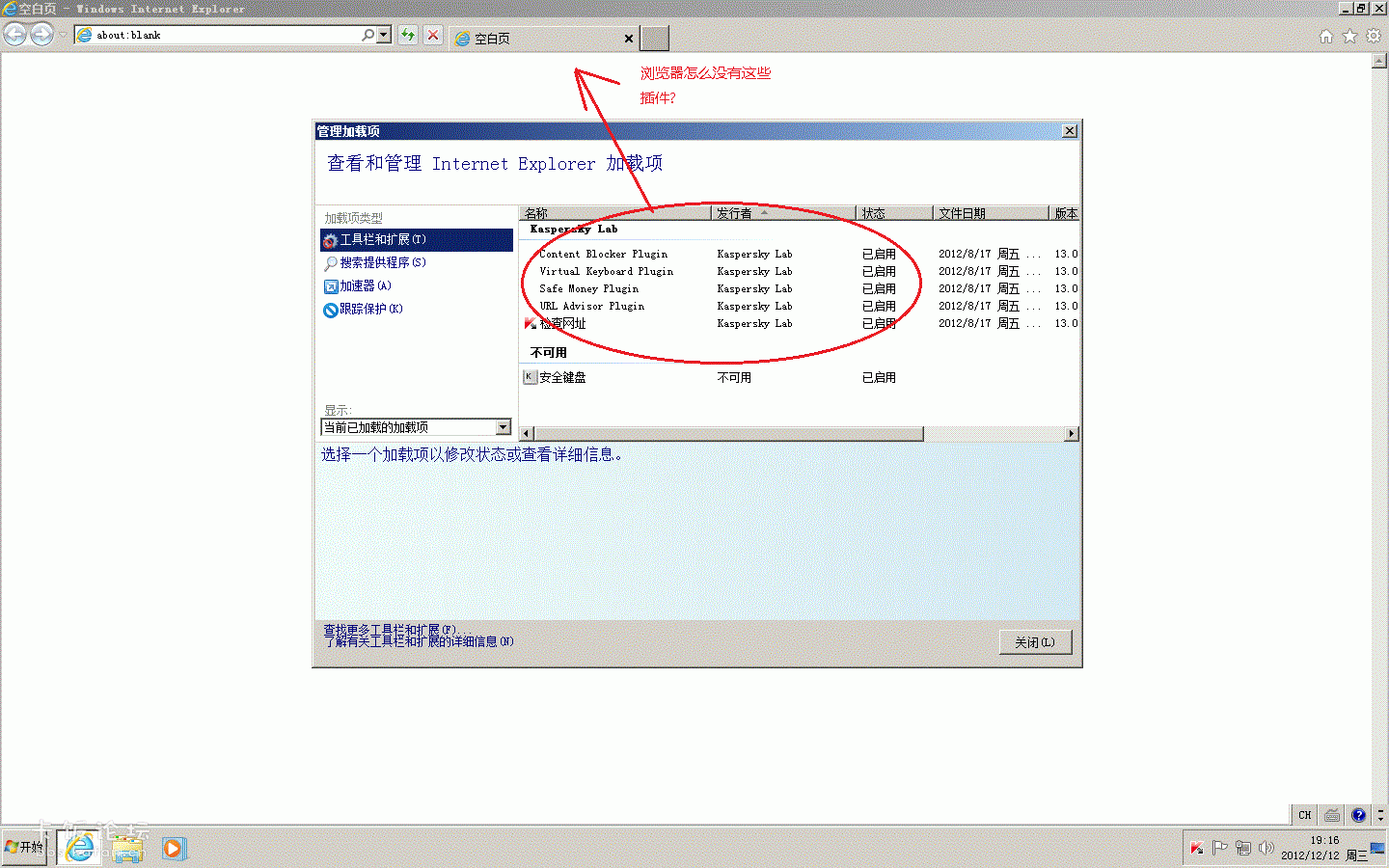
Task: Sort by the 状态 column header
Action: click(895, 213)
